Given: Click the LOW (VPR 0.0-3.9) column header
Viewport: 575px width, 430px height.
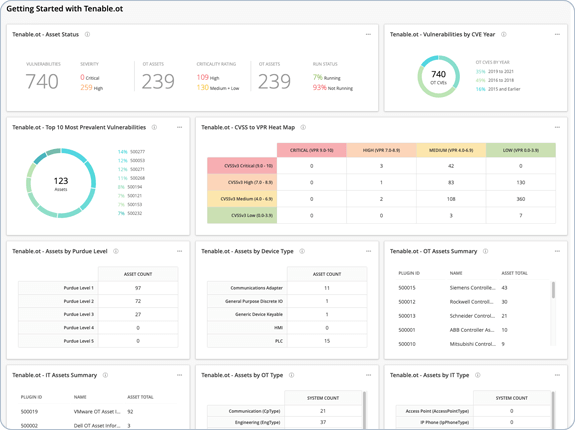Looking at the screenshot, I should [521, 150].
